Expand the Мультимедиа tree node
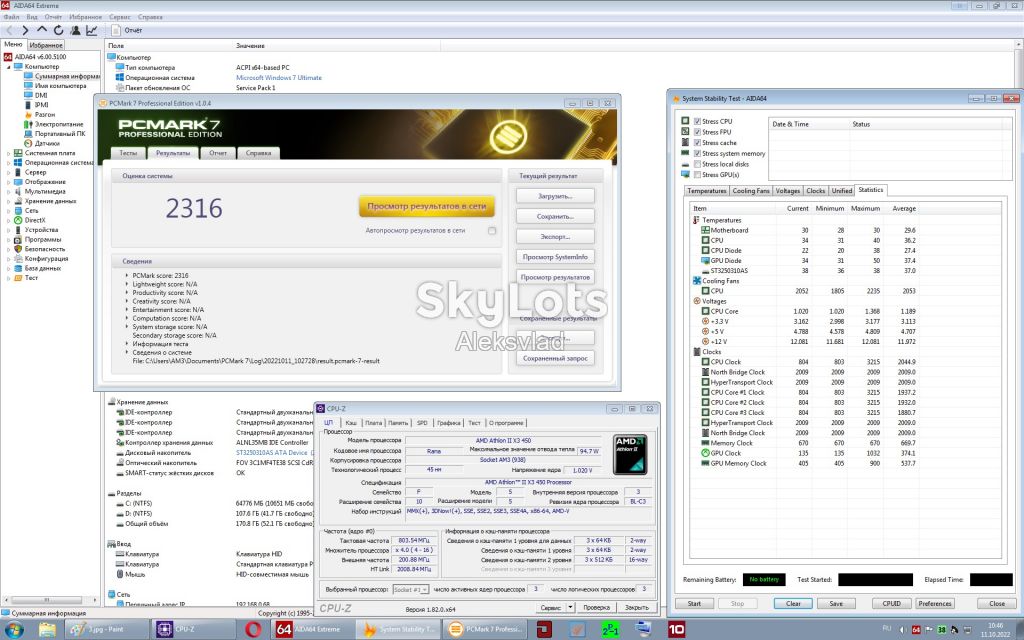Screen dimensions: 1024x640 pos(8,191)
